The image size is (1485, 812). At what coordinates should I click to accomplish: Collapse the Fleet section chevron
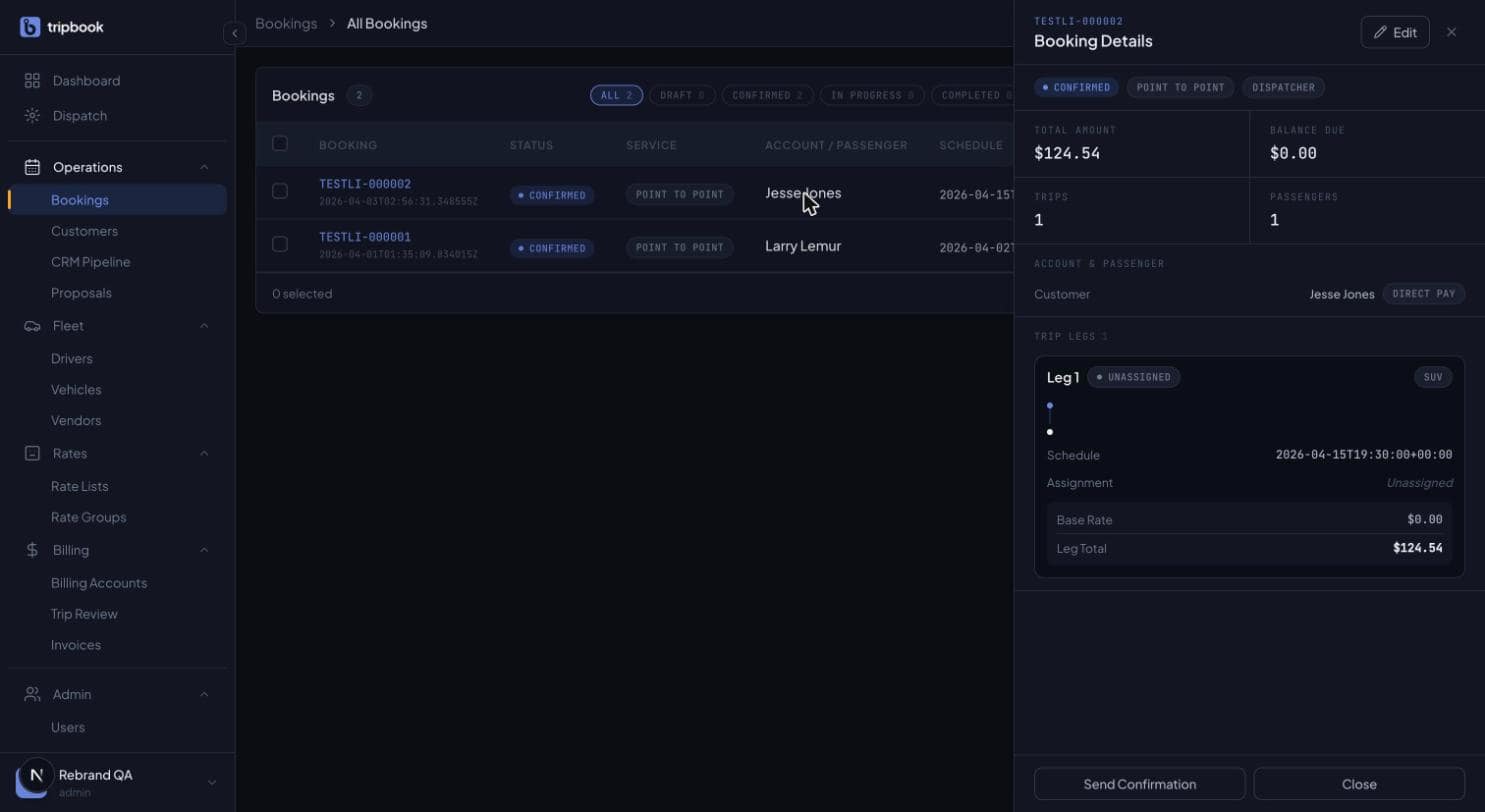click(204, 326)
